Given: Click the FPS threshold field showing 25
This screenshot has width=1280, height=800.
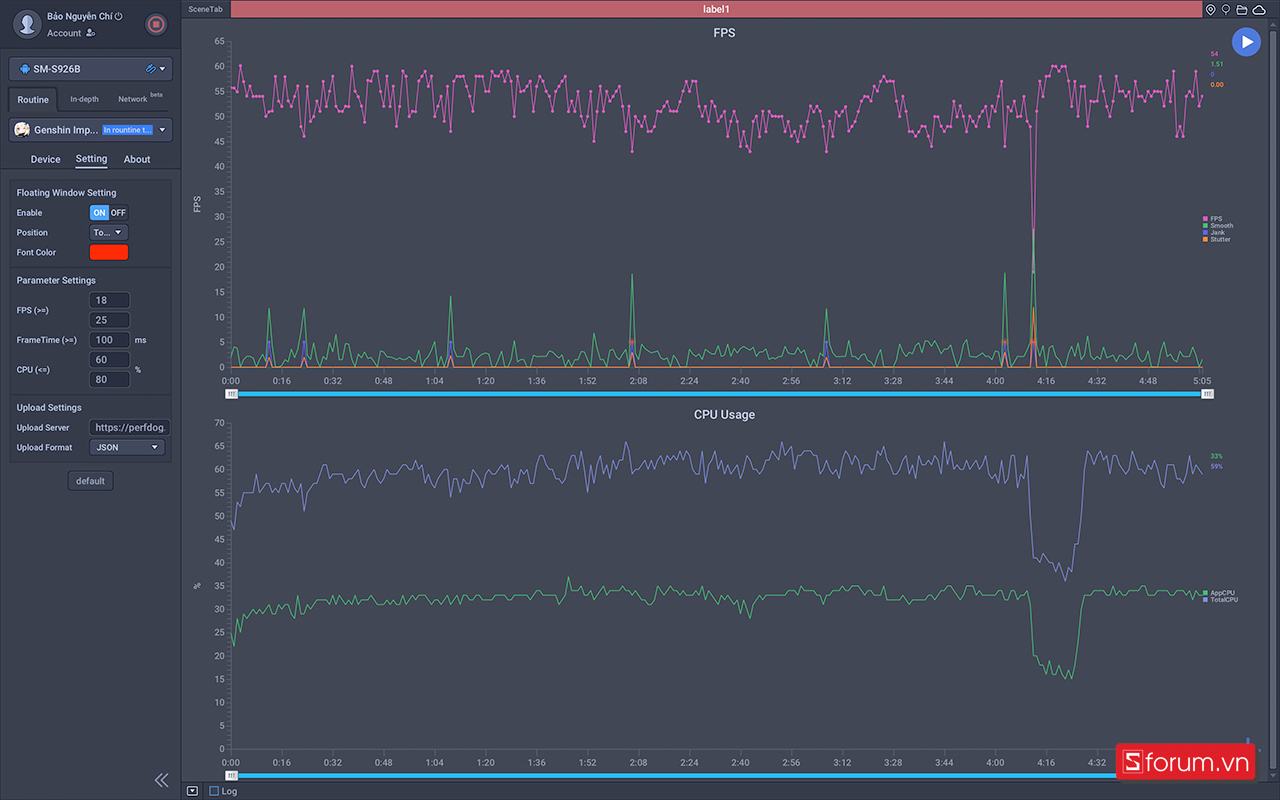Looking at the screenshot, I should [x=109, y=320].
